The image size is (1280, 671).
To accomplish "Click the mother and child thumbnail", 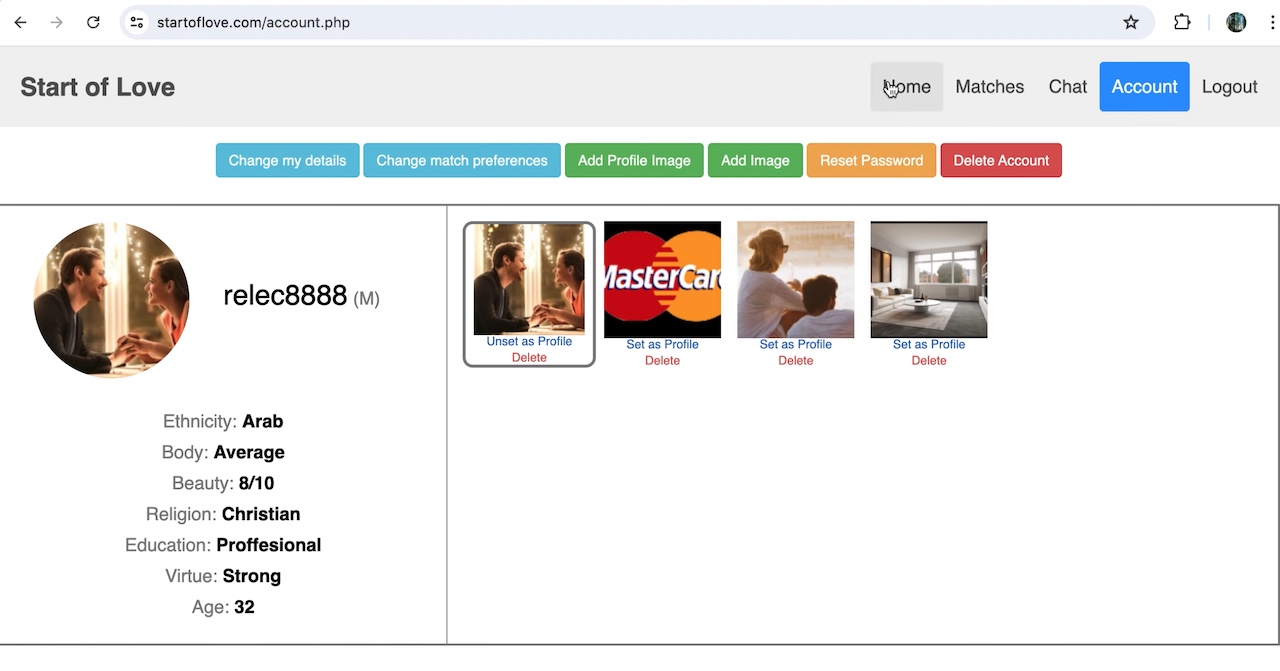I will click(795, 280).
